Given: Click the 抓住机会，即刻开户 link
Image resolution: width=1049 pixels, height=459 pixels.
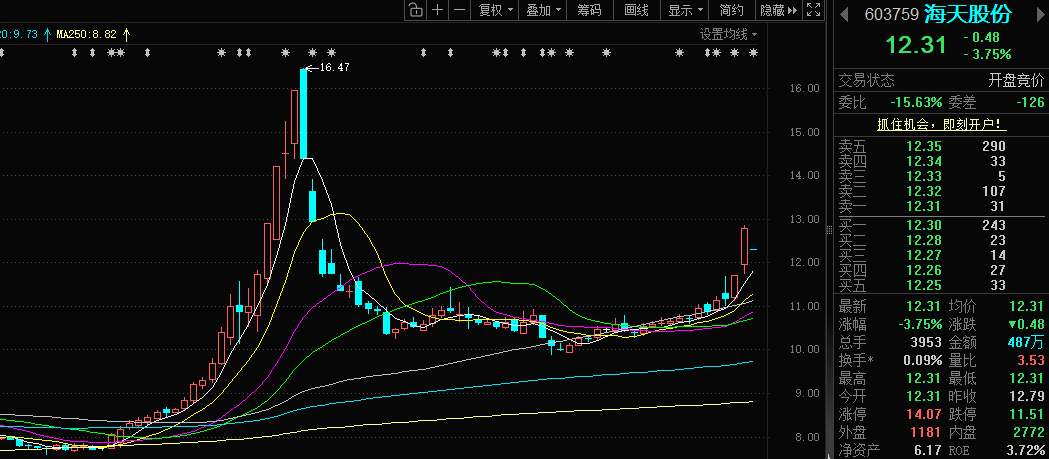Looking at the screenshot, I should [x=941, y=124].
